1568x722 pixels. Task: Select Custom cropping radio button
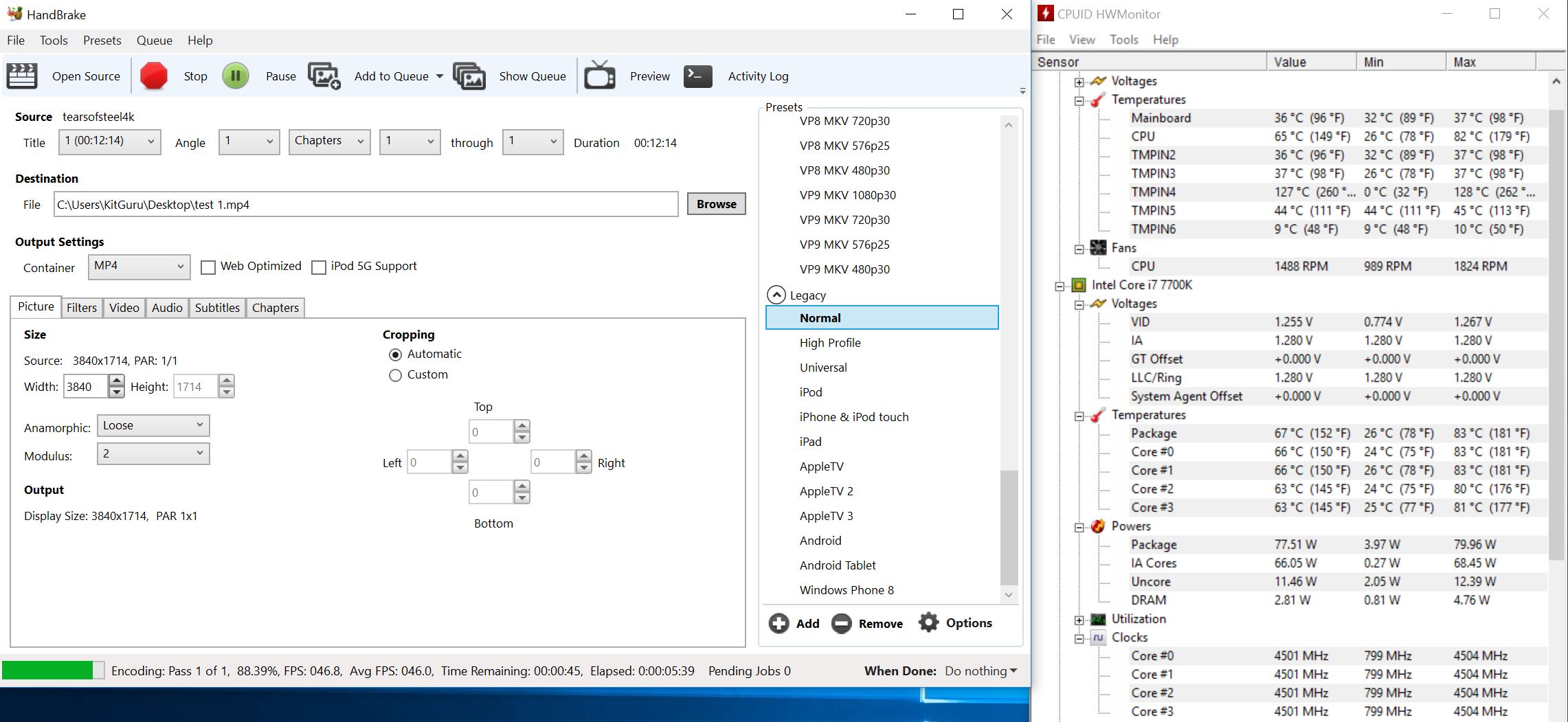pyautogui.click(x=395, y=375)
